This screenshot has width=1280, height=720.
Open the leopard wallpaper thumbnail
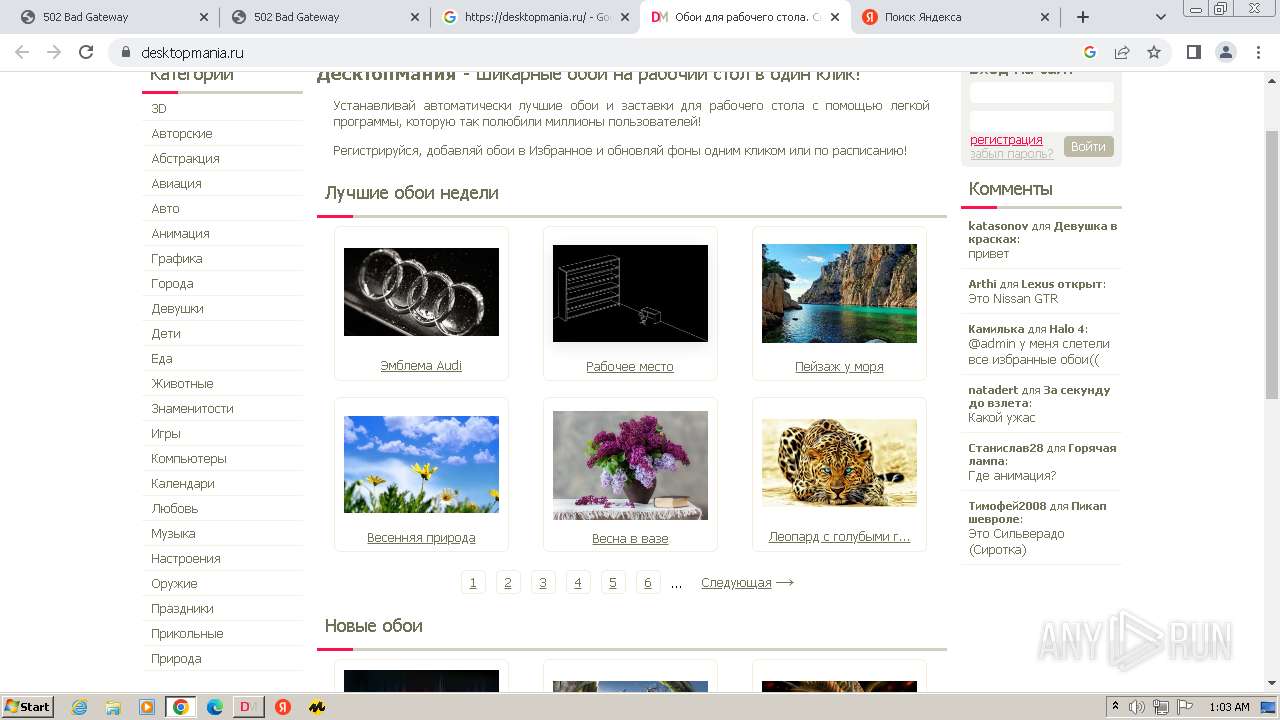[x=839, y=462]
